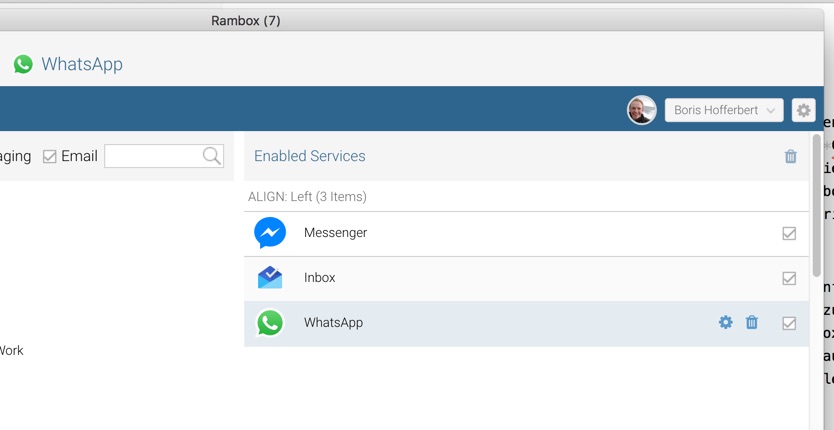
Task: Click WhatsApp icon in Enabled Services
Action: coord(270,323)
